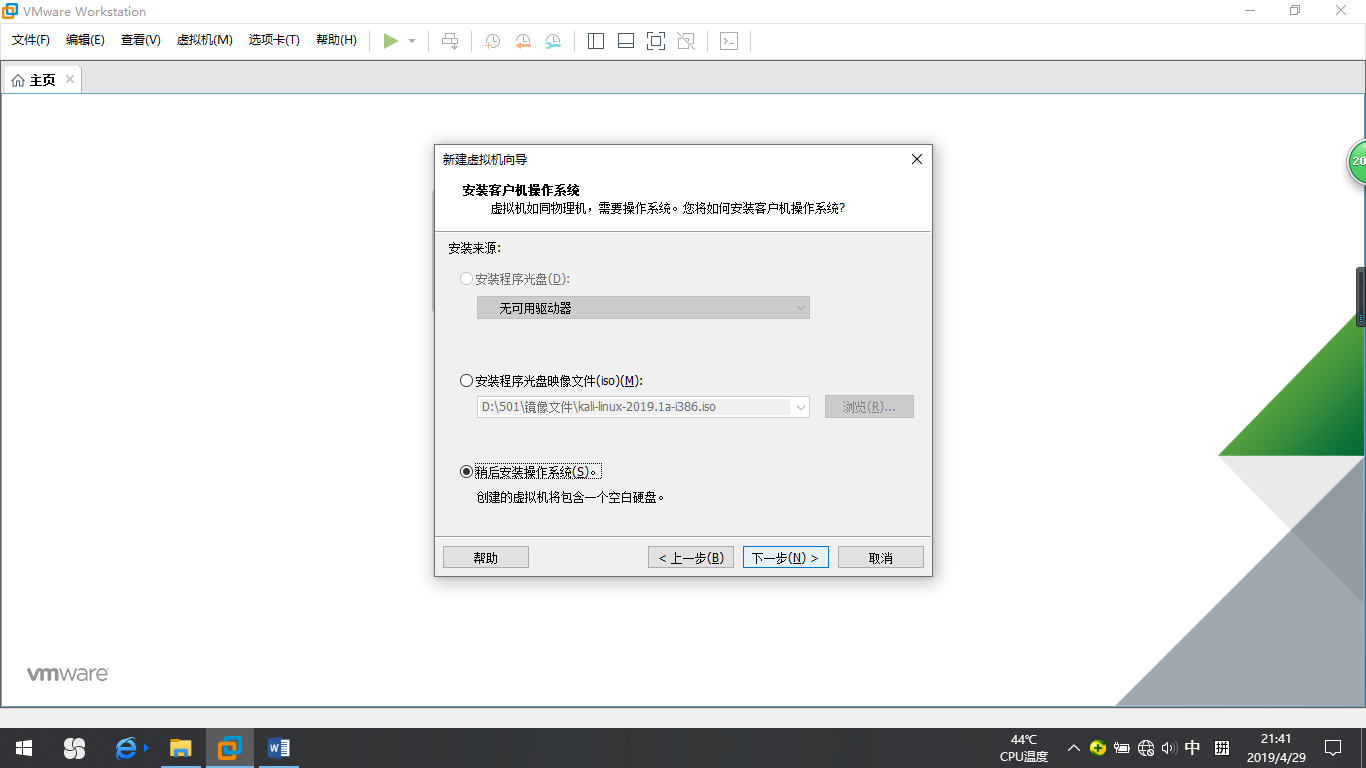Open the 选项卡(T) menu

pos(274,40)
